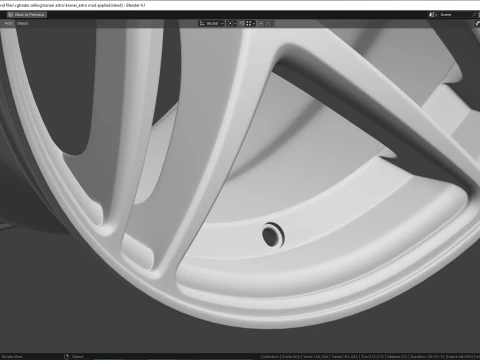Screen dimensions: 480x360
Task: Open the snapping options dropdown
Action: [251, 23]
